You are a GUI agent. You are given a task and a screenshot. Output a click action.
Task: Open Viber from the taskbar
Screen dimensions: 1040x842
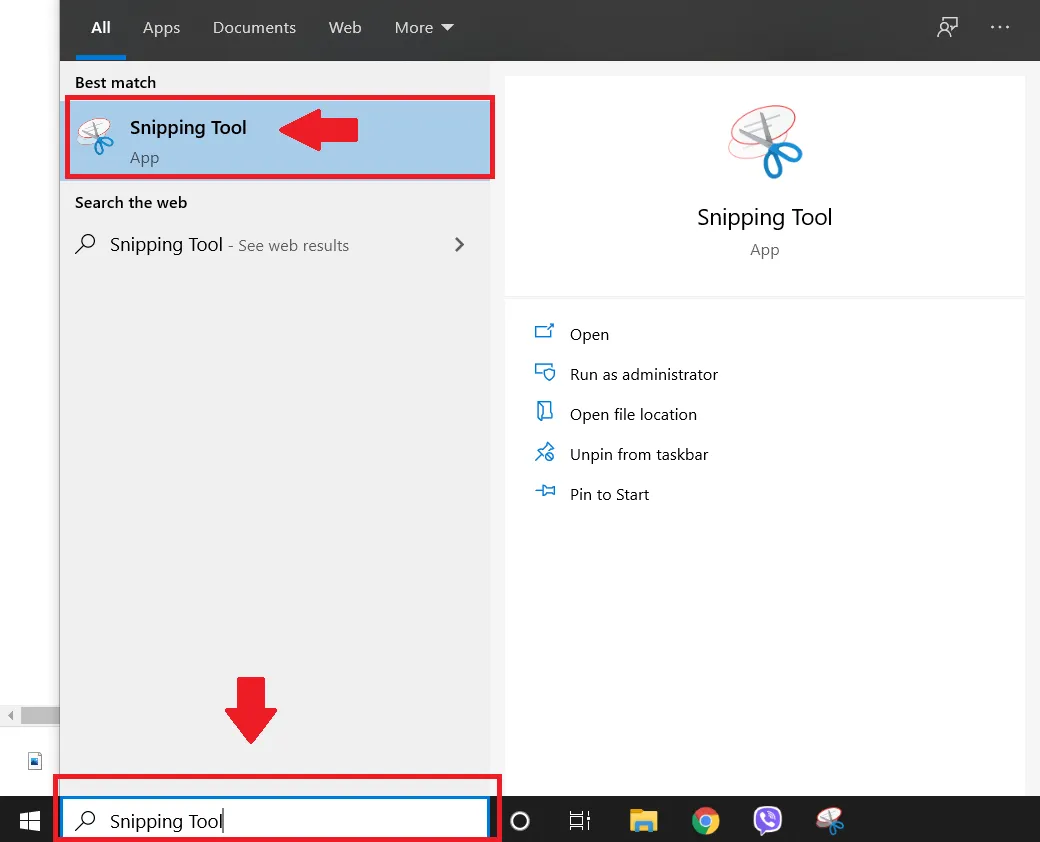pyautogui.click(x=767, y=820)
